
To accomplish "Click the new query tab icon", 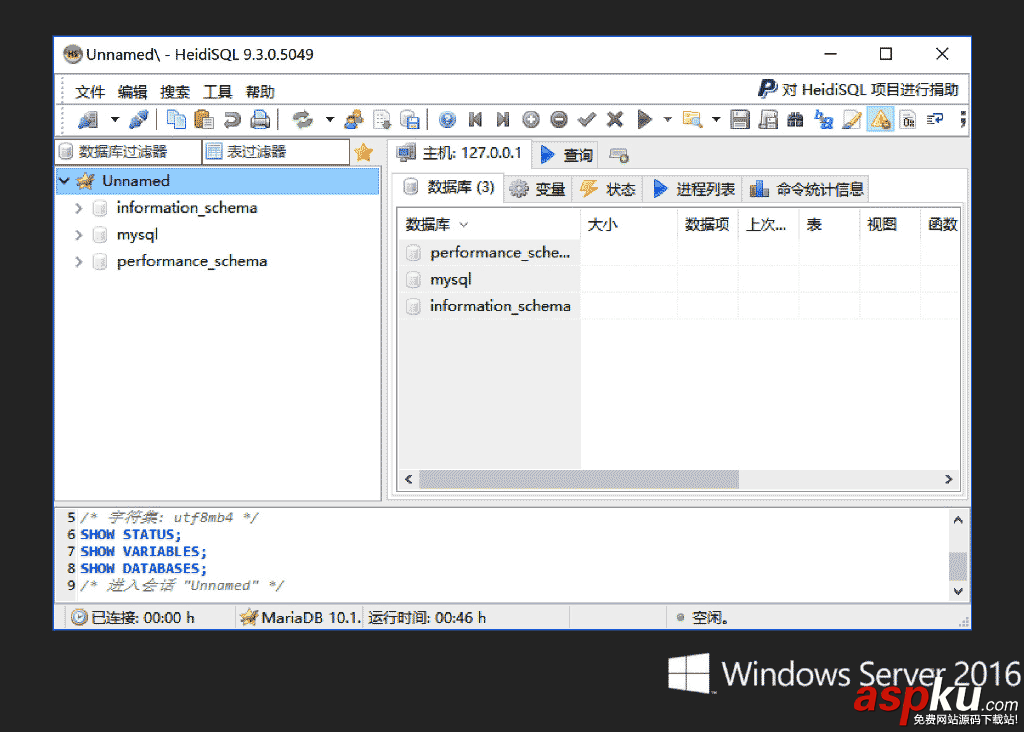I will 618,155.
